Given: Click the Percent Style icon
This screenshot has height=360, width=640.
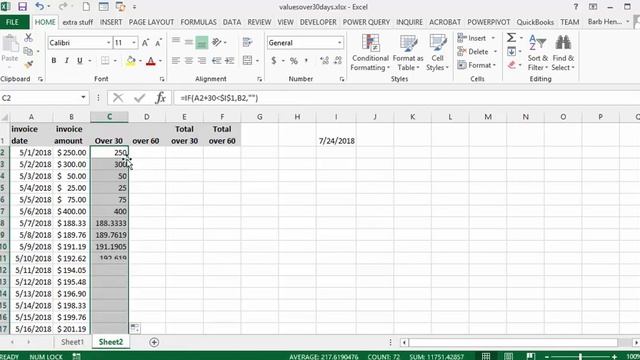Looking at the screenshot, I should (x=294, y=61).
